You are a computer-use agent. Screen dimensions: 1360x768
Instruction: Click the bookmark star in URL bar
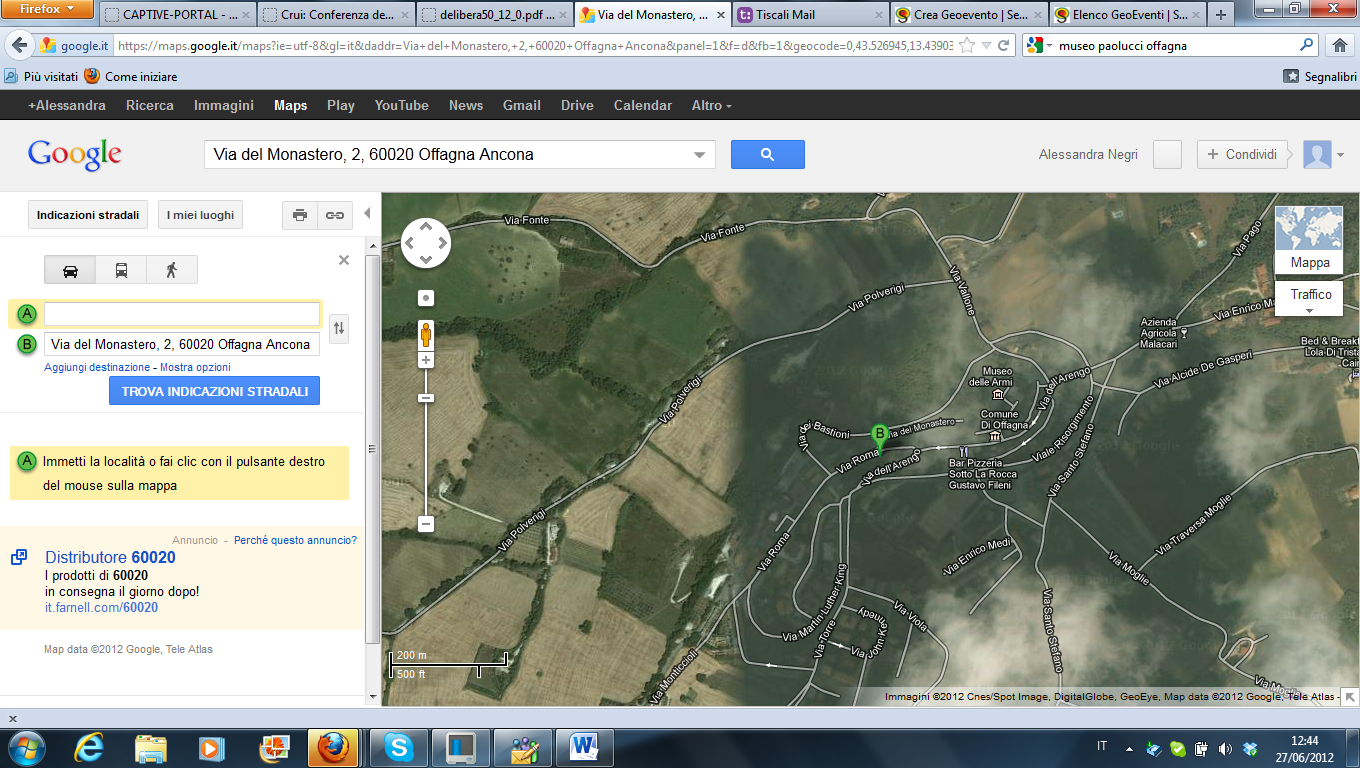(x=966, y=46)
